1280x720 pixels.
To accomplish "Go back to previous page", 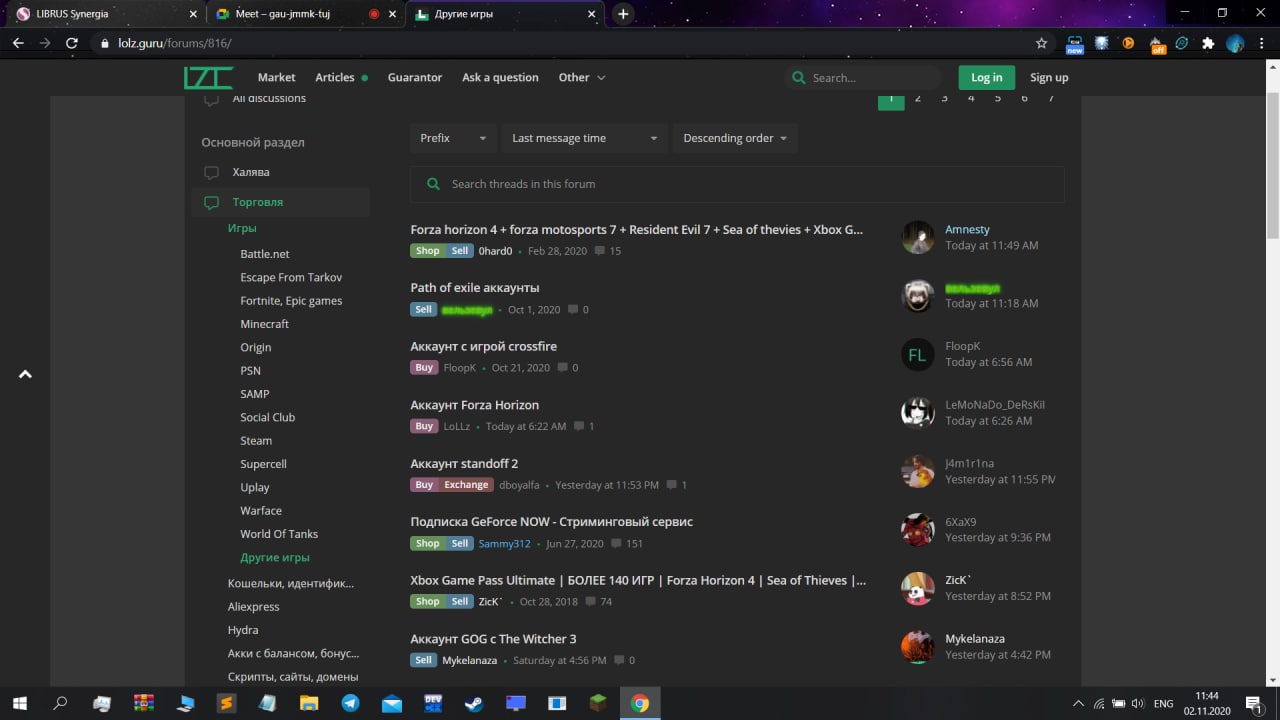I will 18,43.
